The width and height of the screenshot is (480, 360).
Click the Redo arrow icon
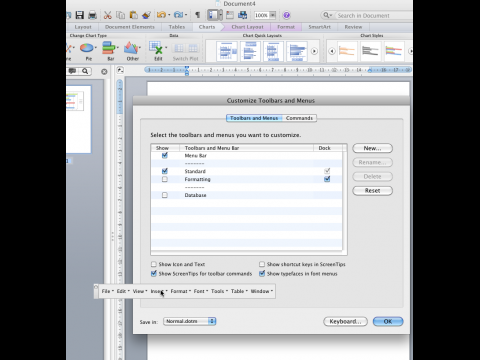[178, 15]
